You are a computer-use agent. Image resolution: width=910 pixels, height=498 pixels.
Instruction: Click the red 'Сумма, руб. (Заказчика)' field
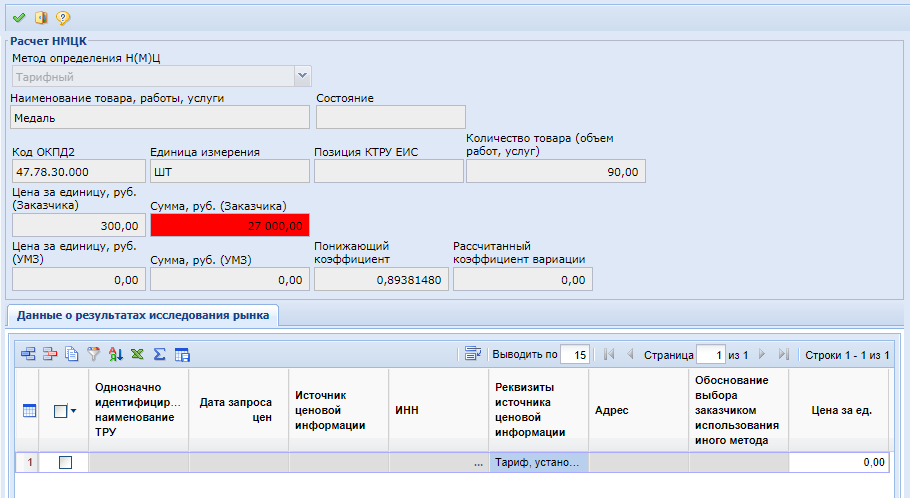pyautogui.click(x=230, y=226)
